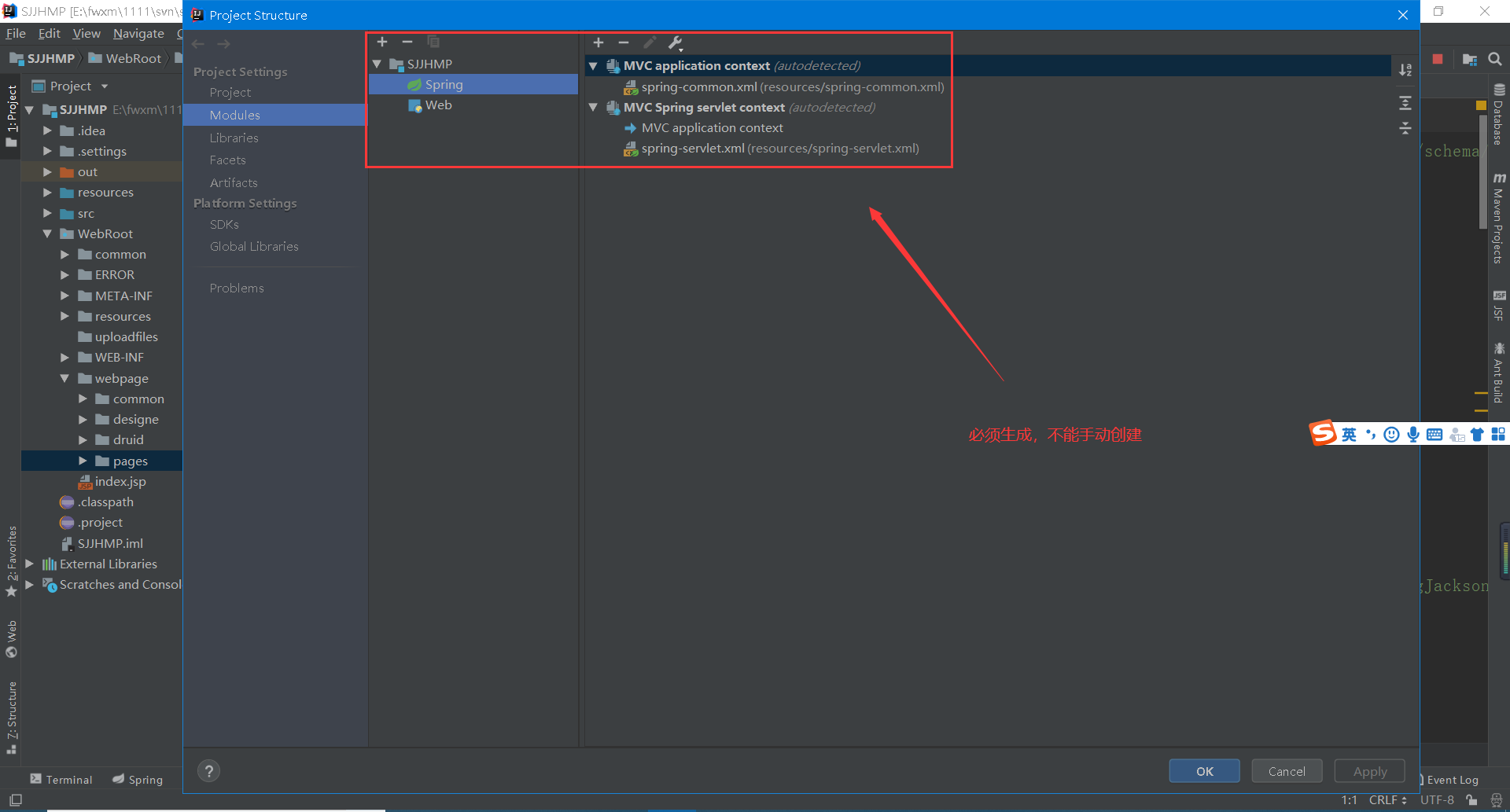This screenshot has width=1510, height=812.
Task: Open the Sogou toolbox grid icon
Action: point(1498,435)
